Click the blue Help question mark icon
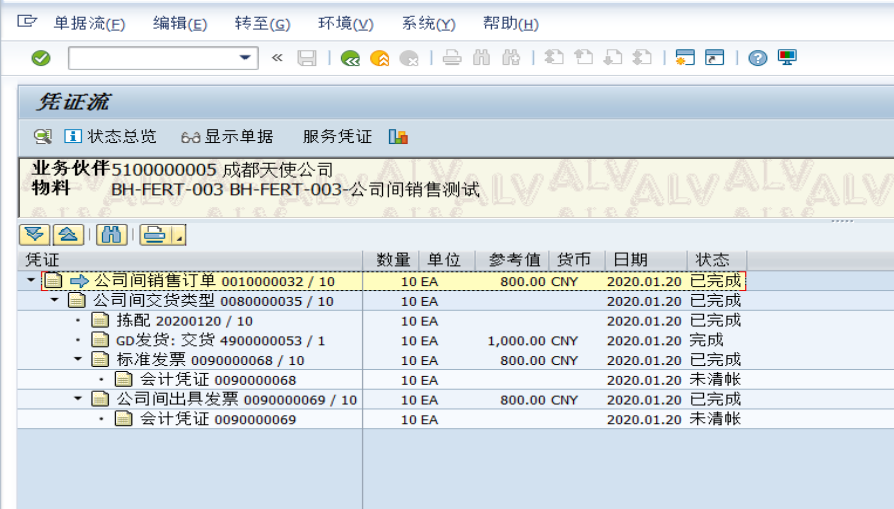 point(758,58)
